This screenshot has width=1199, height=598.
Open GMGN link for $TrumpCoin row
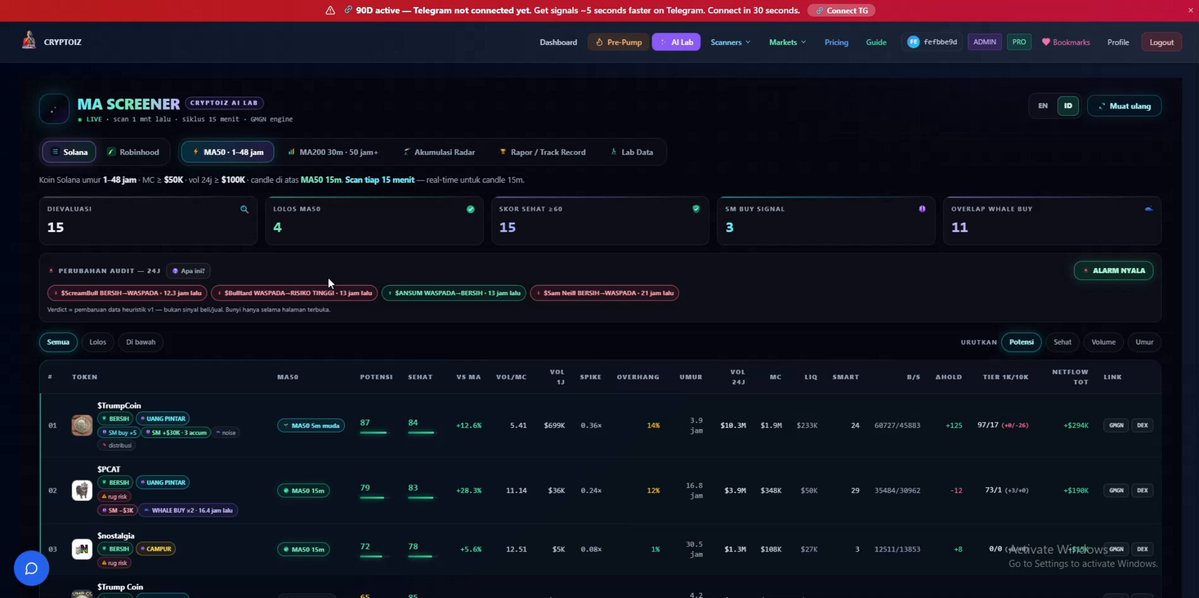click(1116, 425)
